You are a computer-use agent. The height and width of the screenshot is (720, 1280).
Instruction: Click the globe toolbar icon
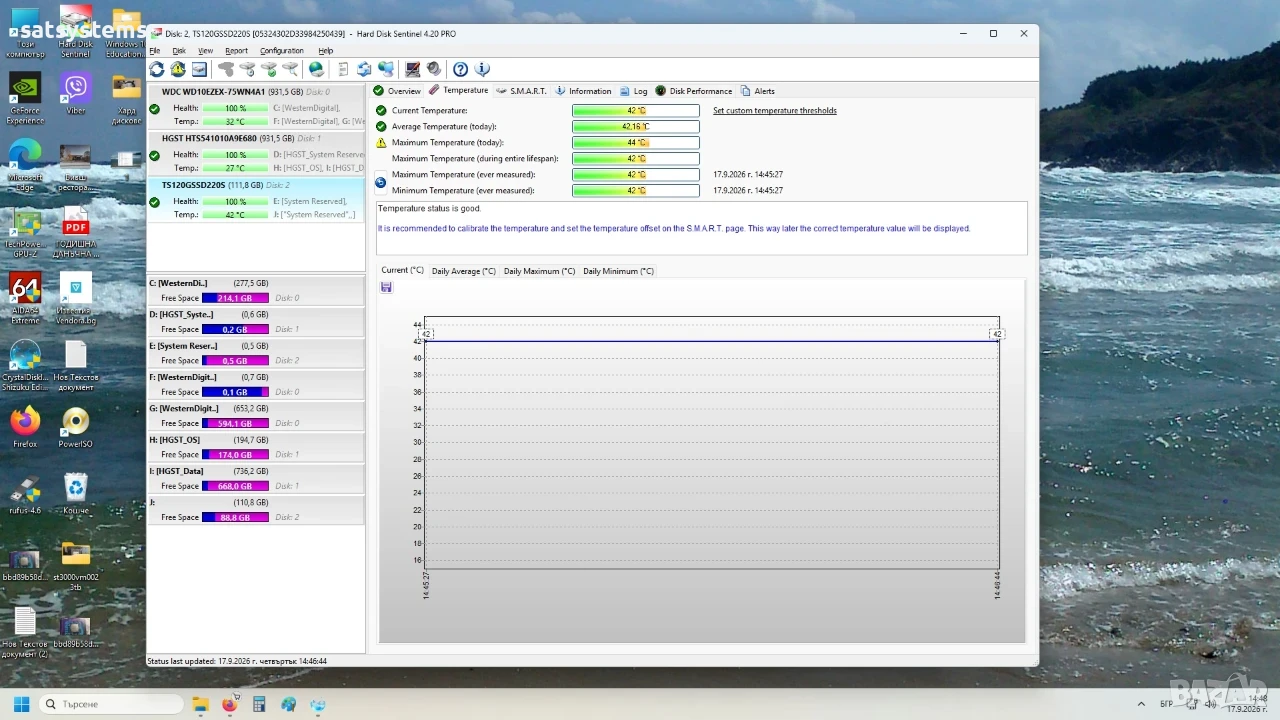(316, 69)
